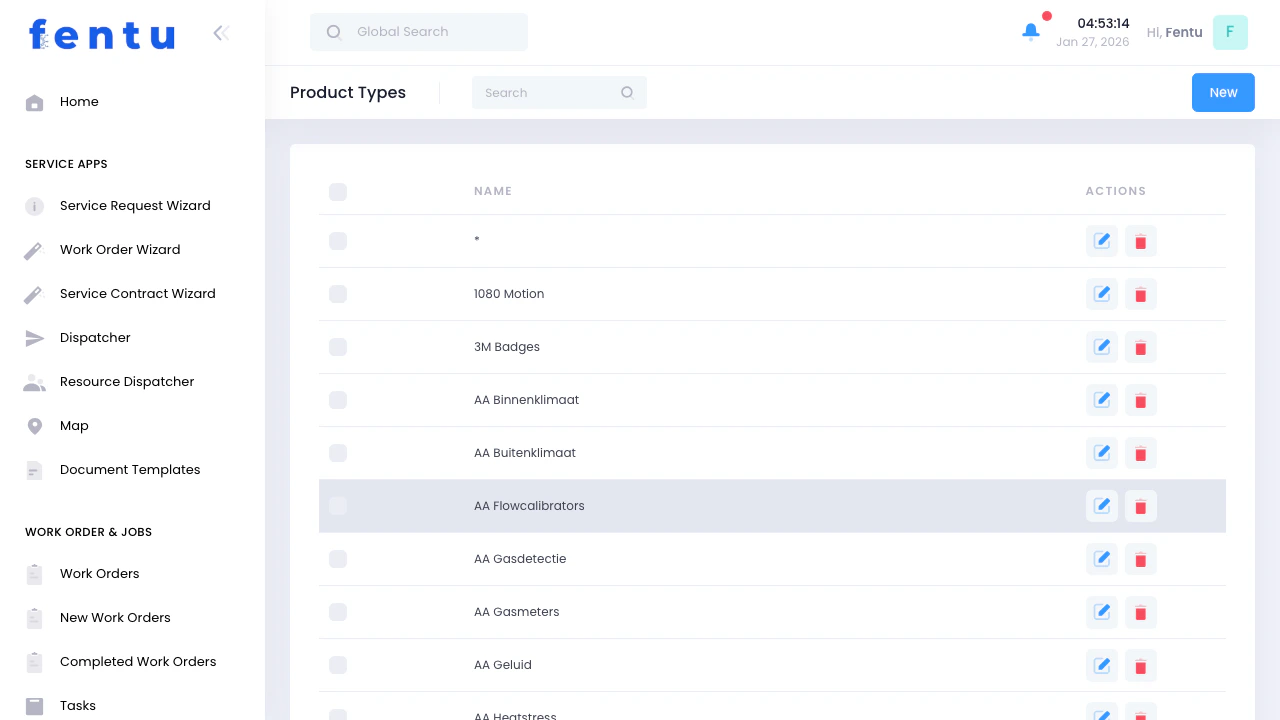
Task: Click the Fentu logo at top left
Action: click(x=101, y=34)
